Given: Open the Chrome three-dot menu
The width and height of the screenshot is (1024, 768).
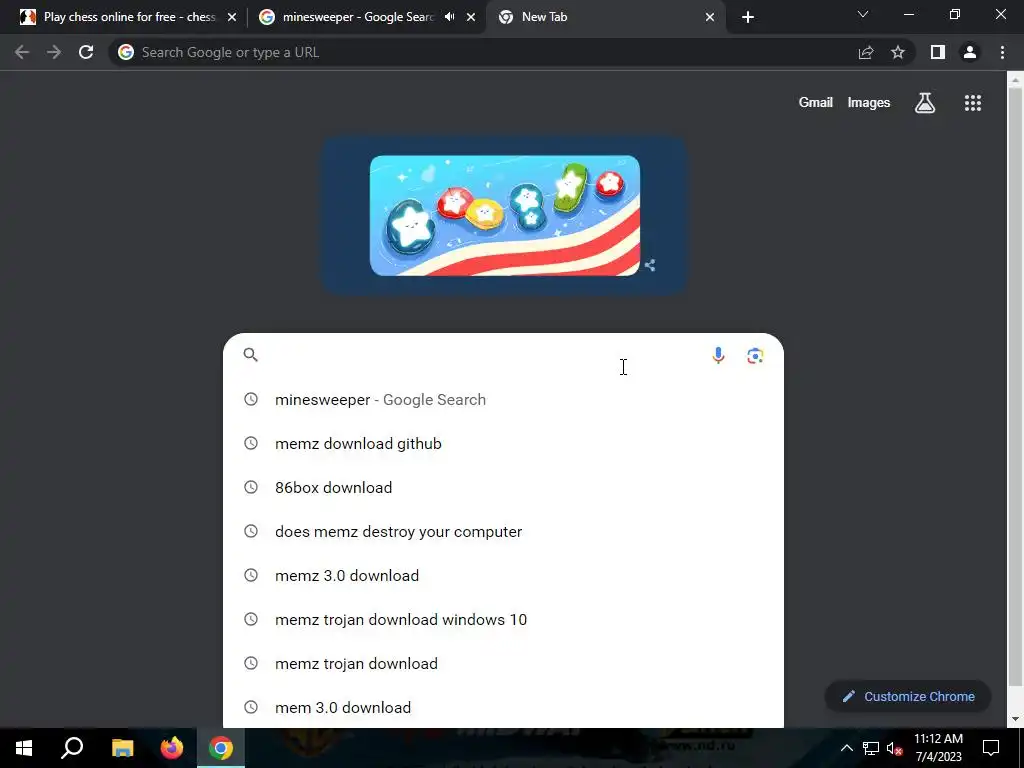Looking at the screenshot, I should (1002, 52).
